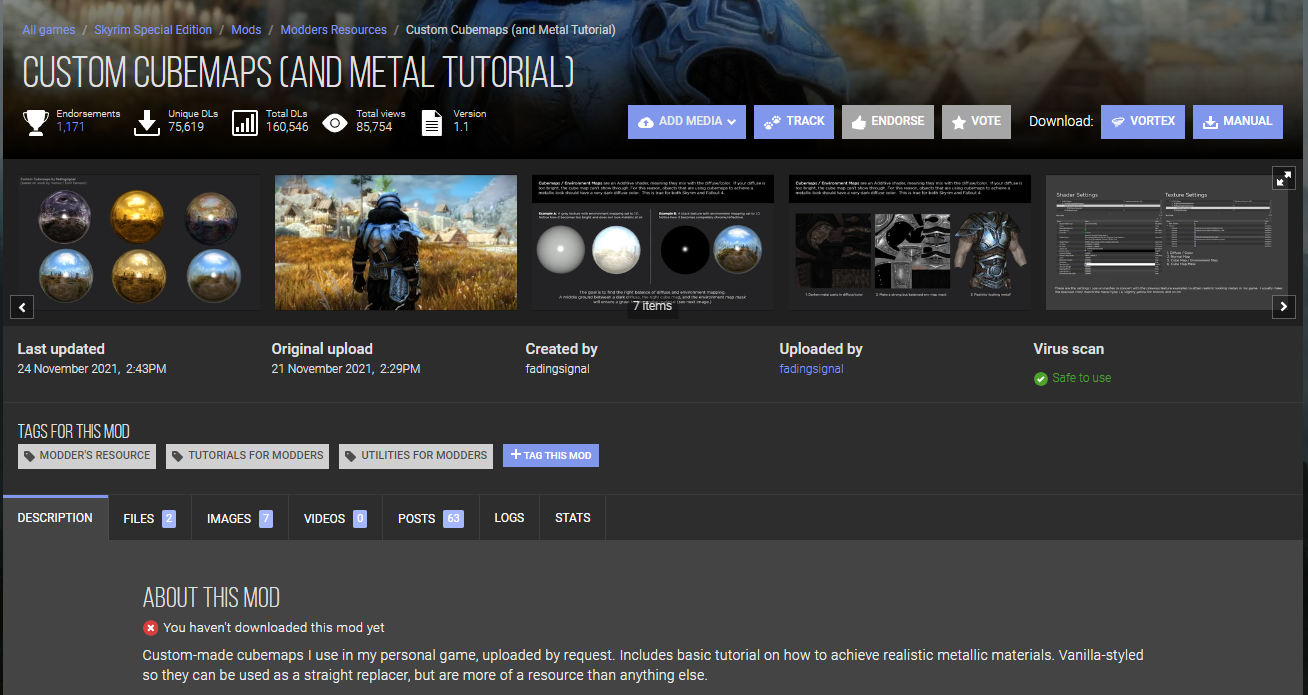The image size is (1308, 695).
Task: Open the Mods breadcrumb link
Action: pos(246,30)
